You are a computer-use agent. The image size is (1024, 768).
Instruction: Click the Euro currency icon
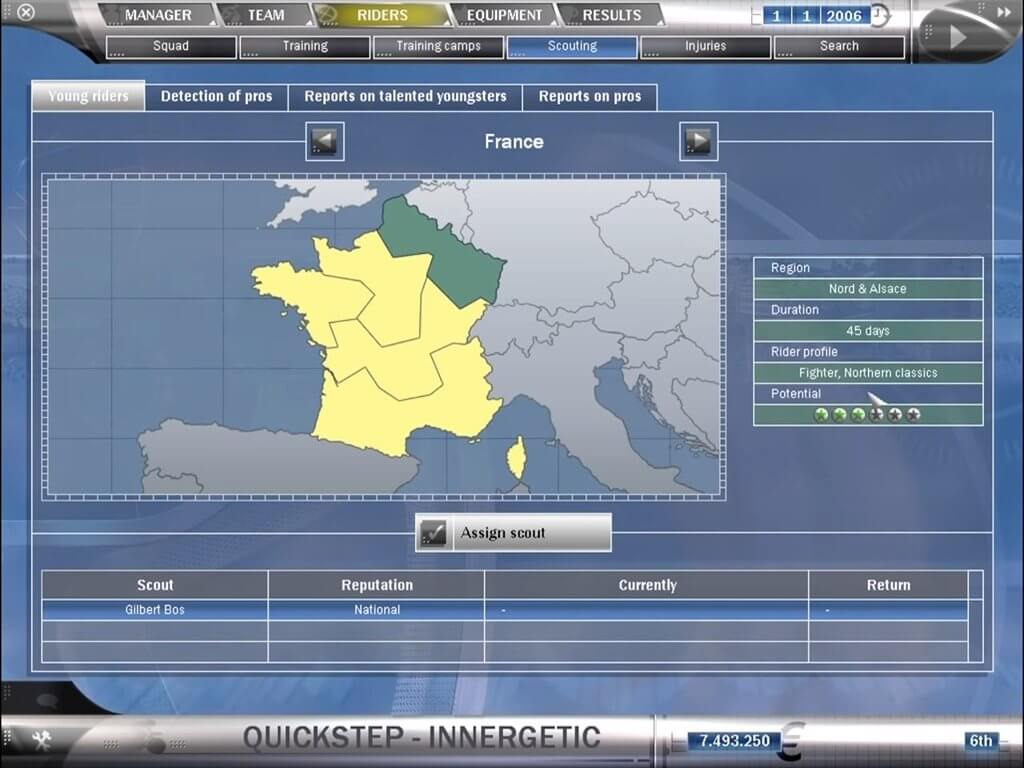793,741
